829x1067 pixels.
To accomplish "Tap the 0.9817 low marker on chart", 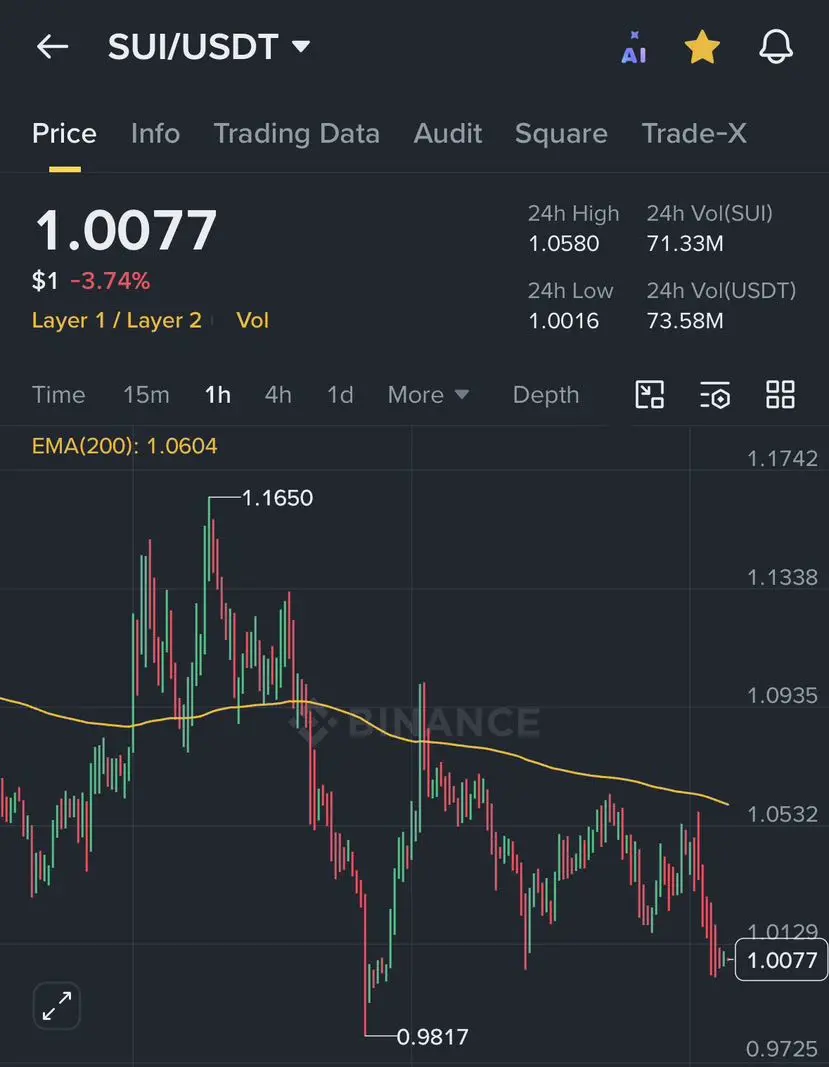I will point(432,1036).
